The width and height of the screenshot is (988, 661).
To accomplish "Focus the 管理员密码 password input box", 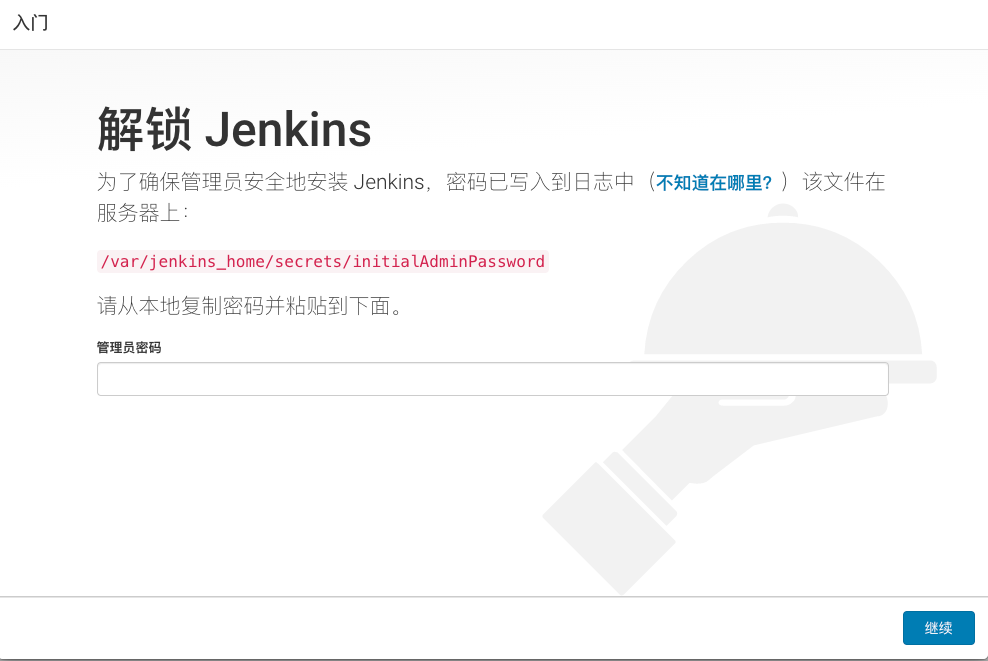I will tap(493, 379).
